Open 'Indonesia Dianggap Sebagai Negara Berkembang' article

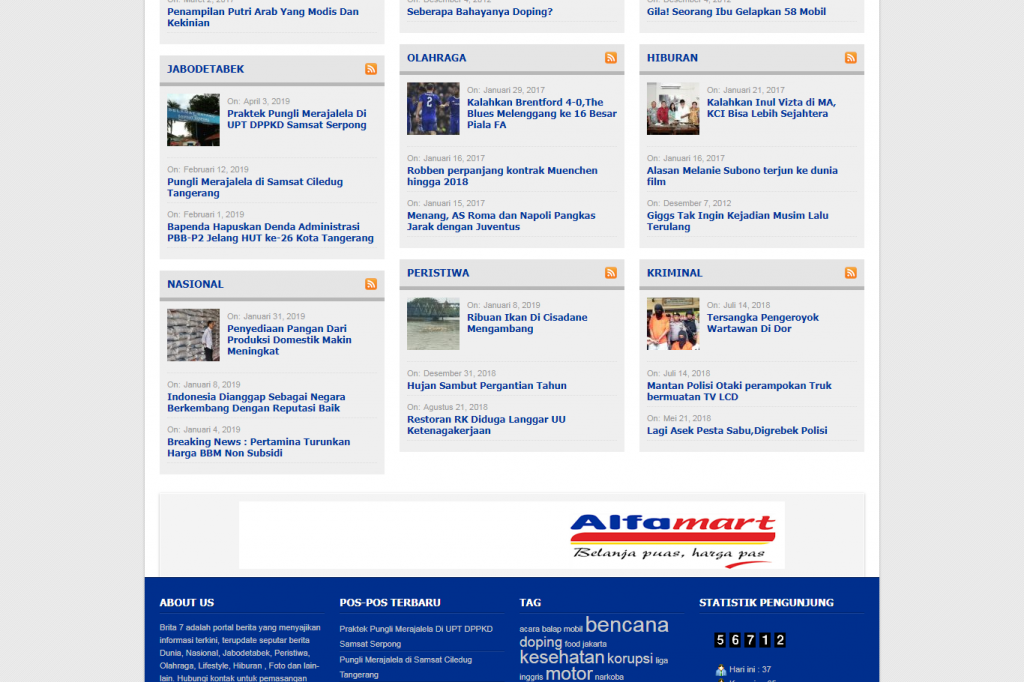[256, 402]
